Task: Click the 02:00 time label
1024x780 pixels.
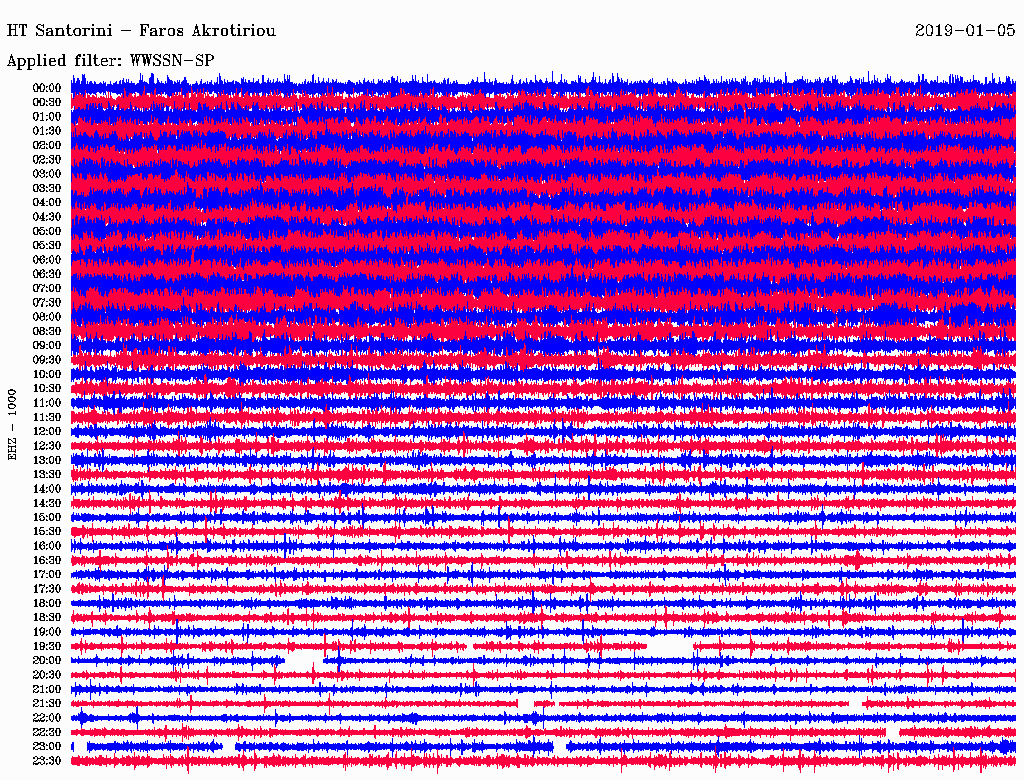Action: (x=46, y=145)
